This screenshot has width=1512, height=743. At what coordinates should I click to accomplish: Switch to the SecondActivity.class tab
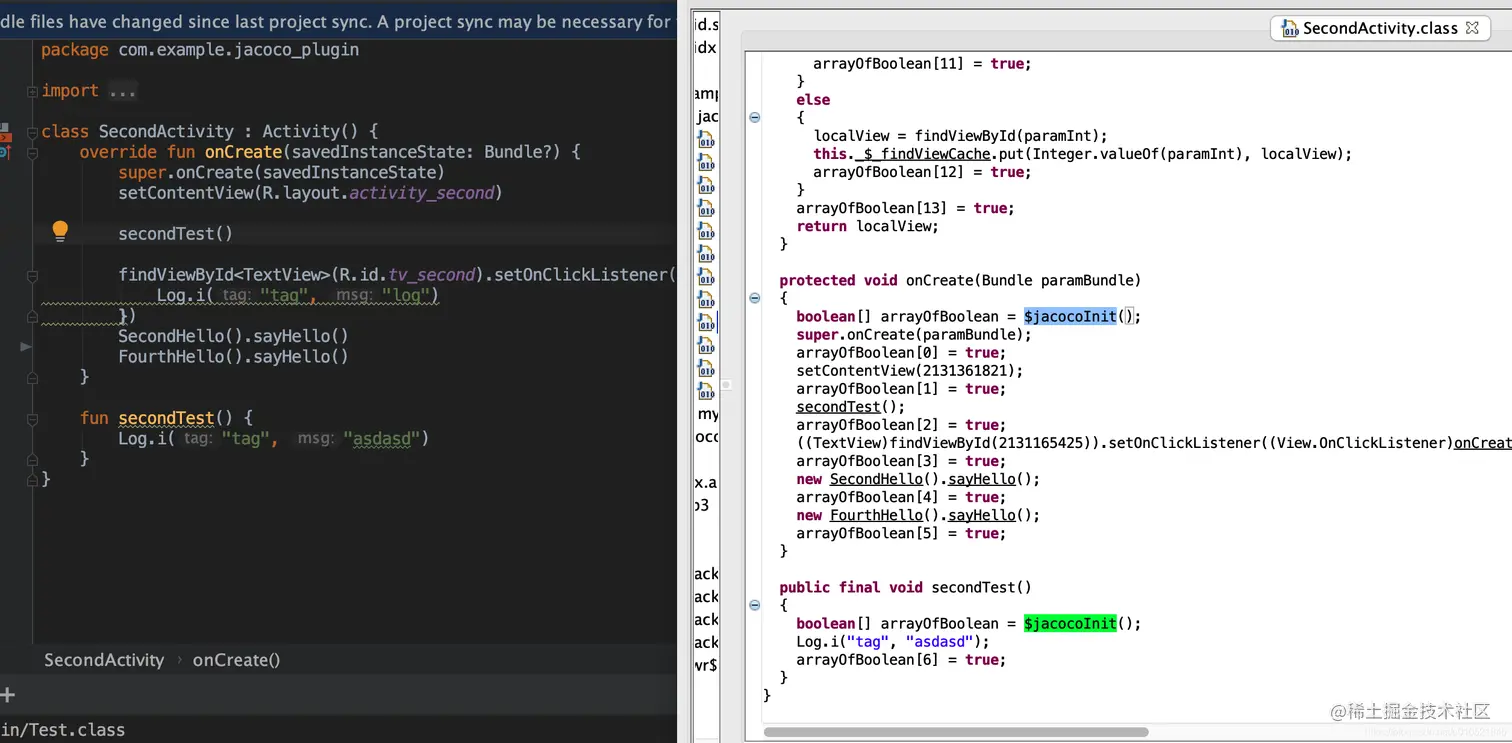coord(1380,29)
